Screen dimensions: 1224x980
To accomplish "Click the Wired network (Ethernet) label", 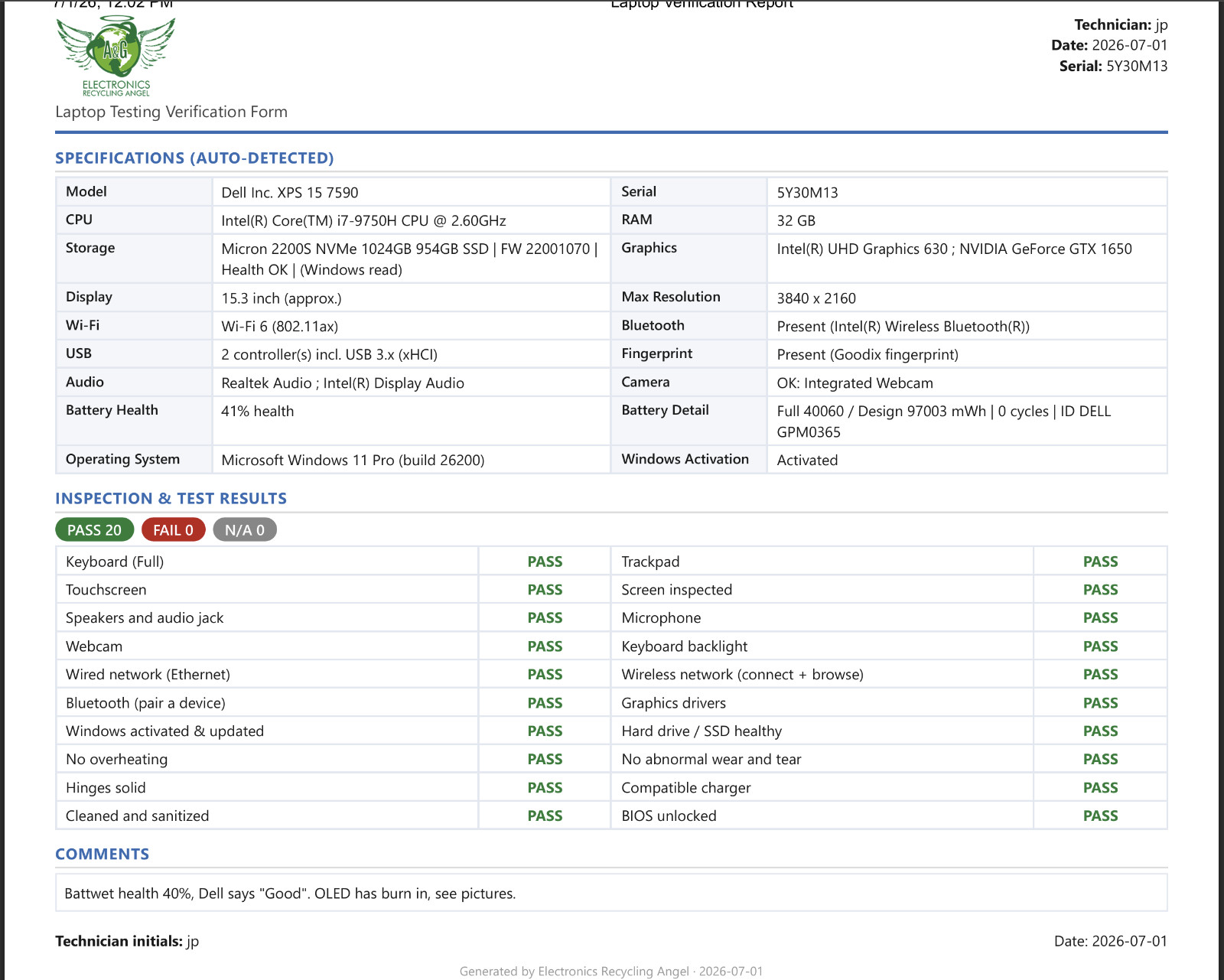I will [148, 675].
